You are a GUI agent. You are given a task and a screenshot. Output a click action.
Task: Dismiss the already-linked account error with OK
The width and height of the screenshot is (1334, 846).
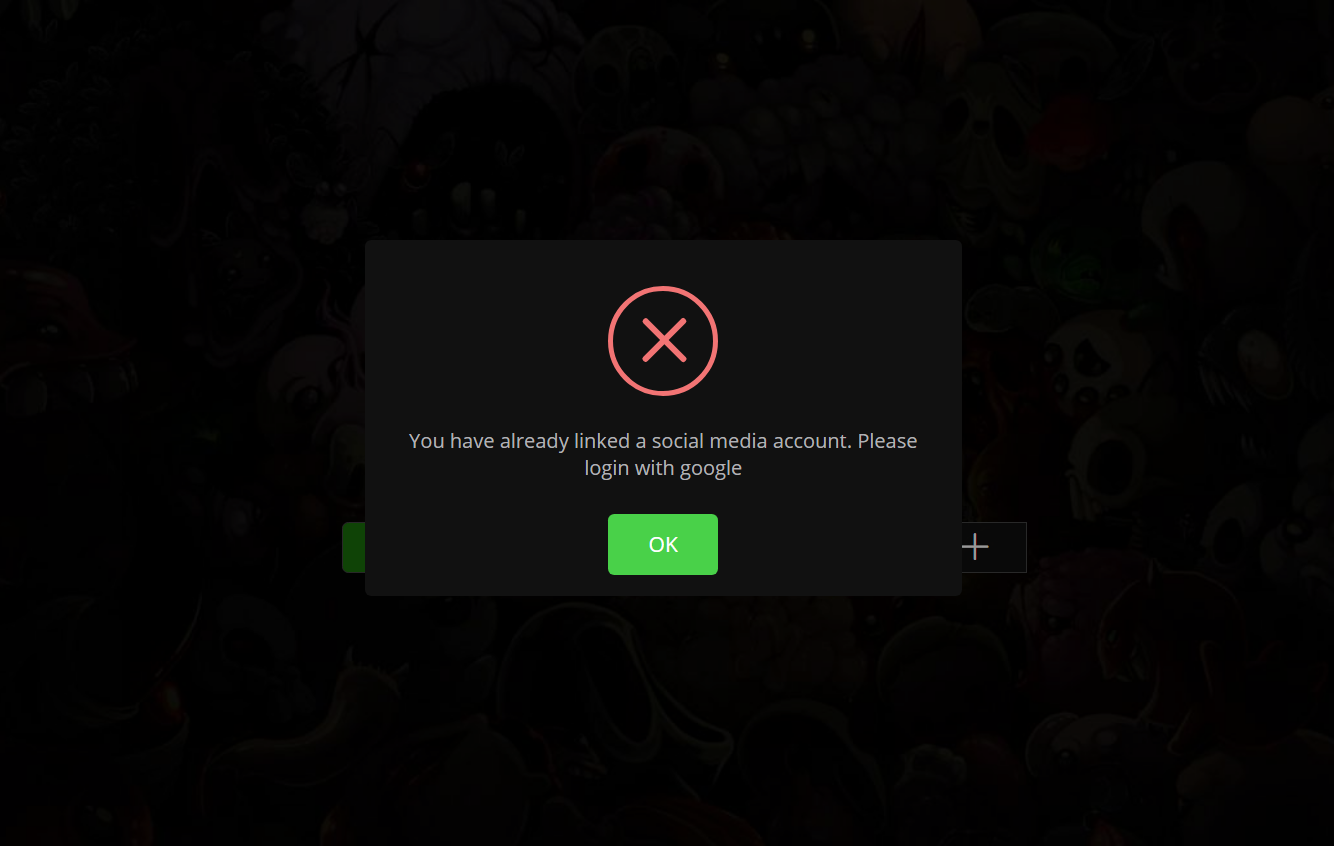click(662, 544)
